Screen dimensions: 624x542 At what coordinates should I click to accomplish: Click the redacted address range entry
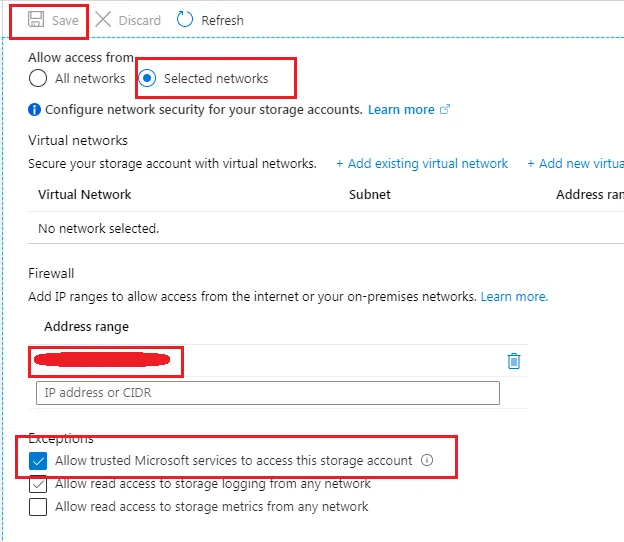(x=102, y=360)
